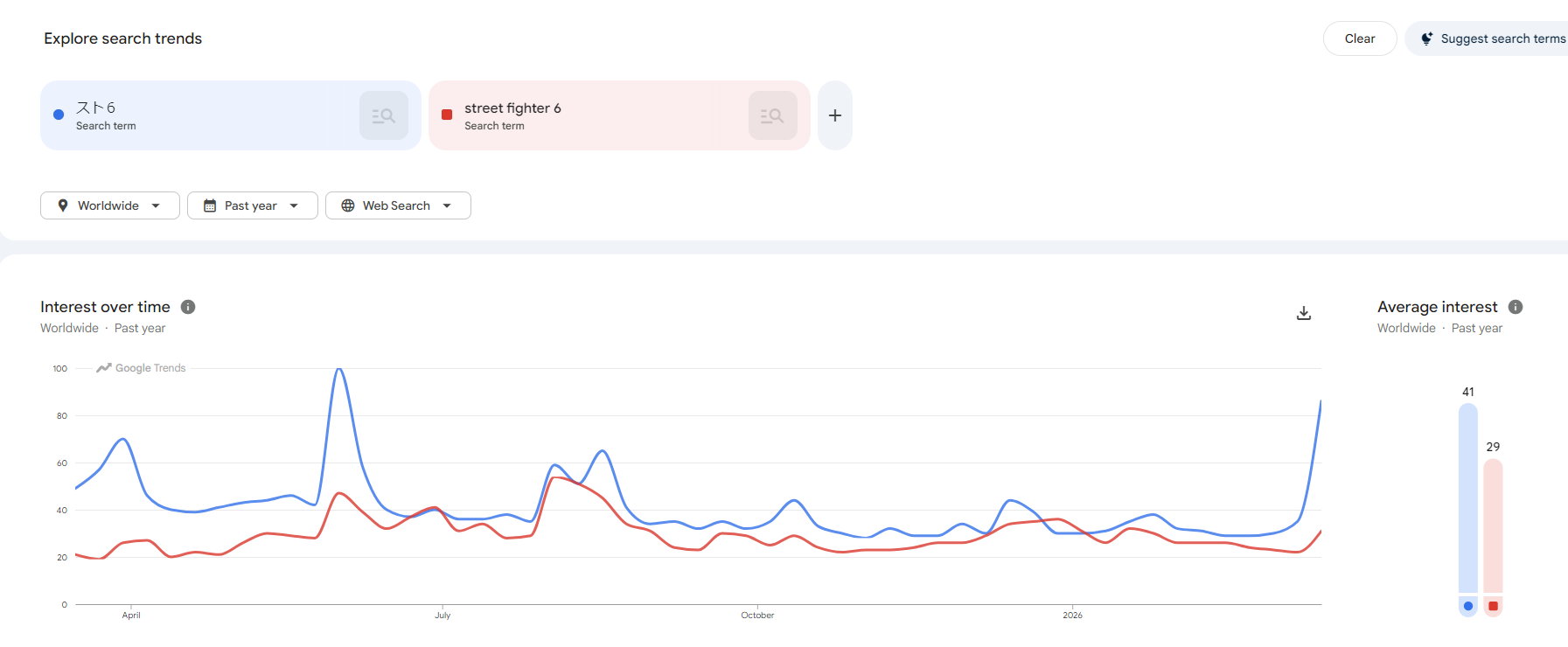Edit the スト6 search term text
The image size is (1568, 647).
96,108
